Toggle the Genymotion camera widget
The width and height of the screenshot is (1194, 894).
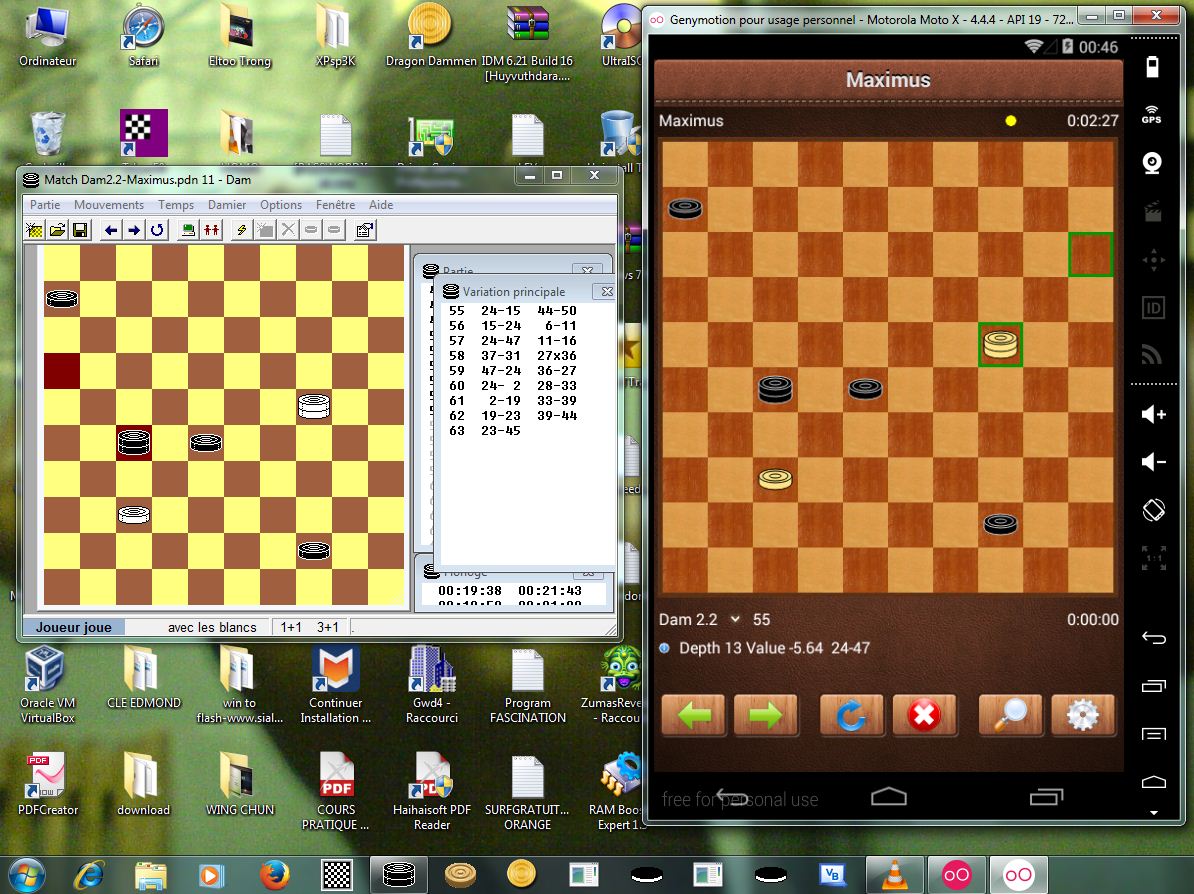[x=1152, y=162]
